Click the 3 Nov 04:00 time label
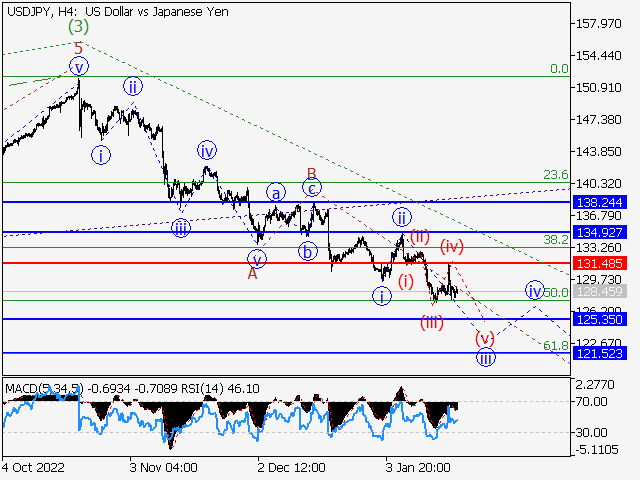The width and height of the screenshot is (640, 480). (x=164, y=467)
